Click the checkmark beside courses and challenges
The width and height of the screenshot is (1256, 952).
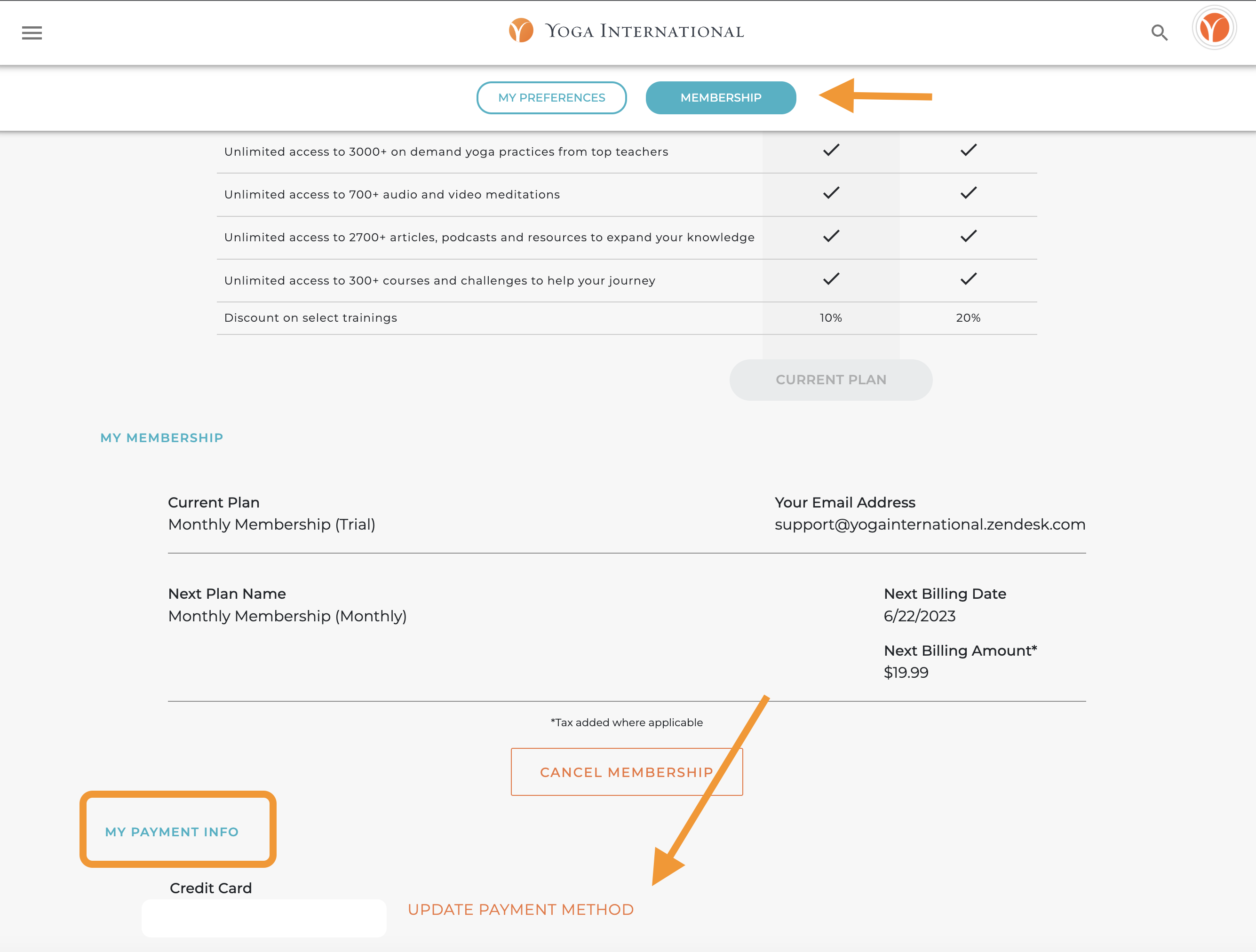tap(830, 279)
